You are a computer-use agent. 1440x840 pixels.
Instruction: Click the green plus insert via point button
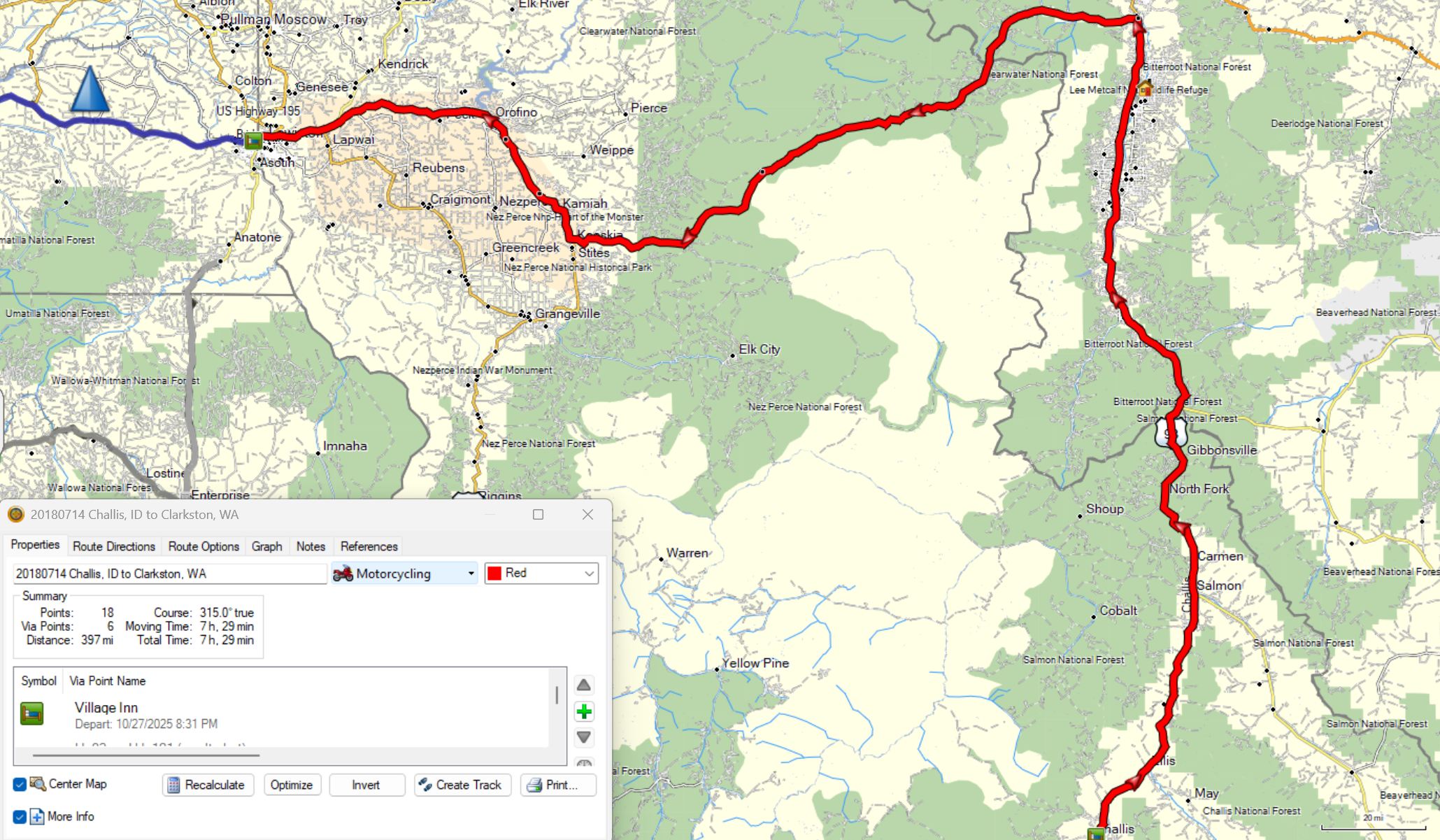coord(584,712)
